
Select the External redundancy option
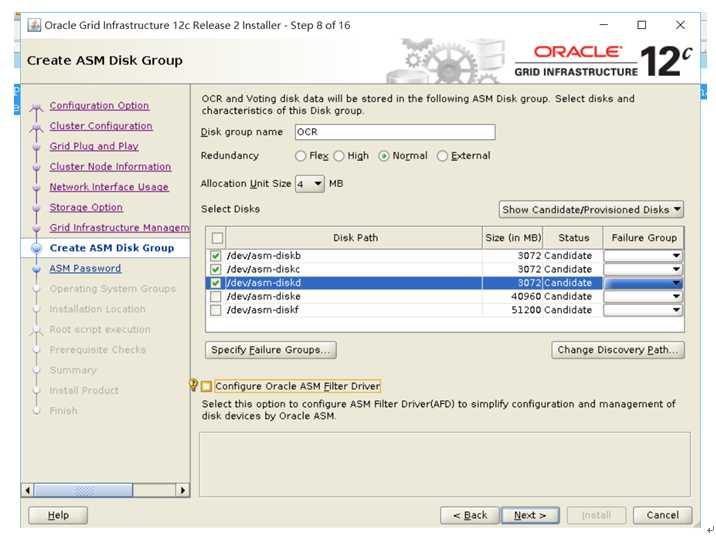click(442, 156)
